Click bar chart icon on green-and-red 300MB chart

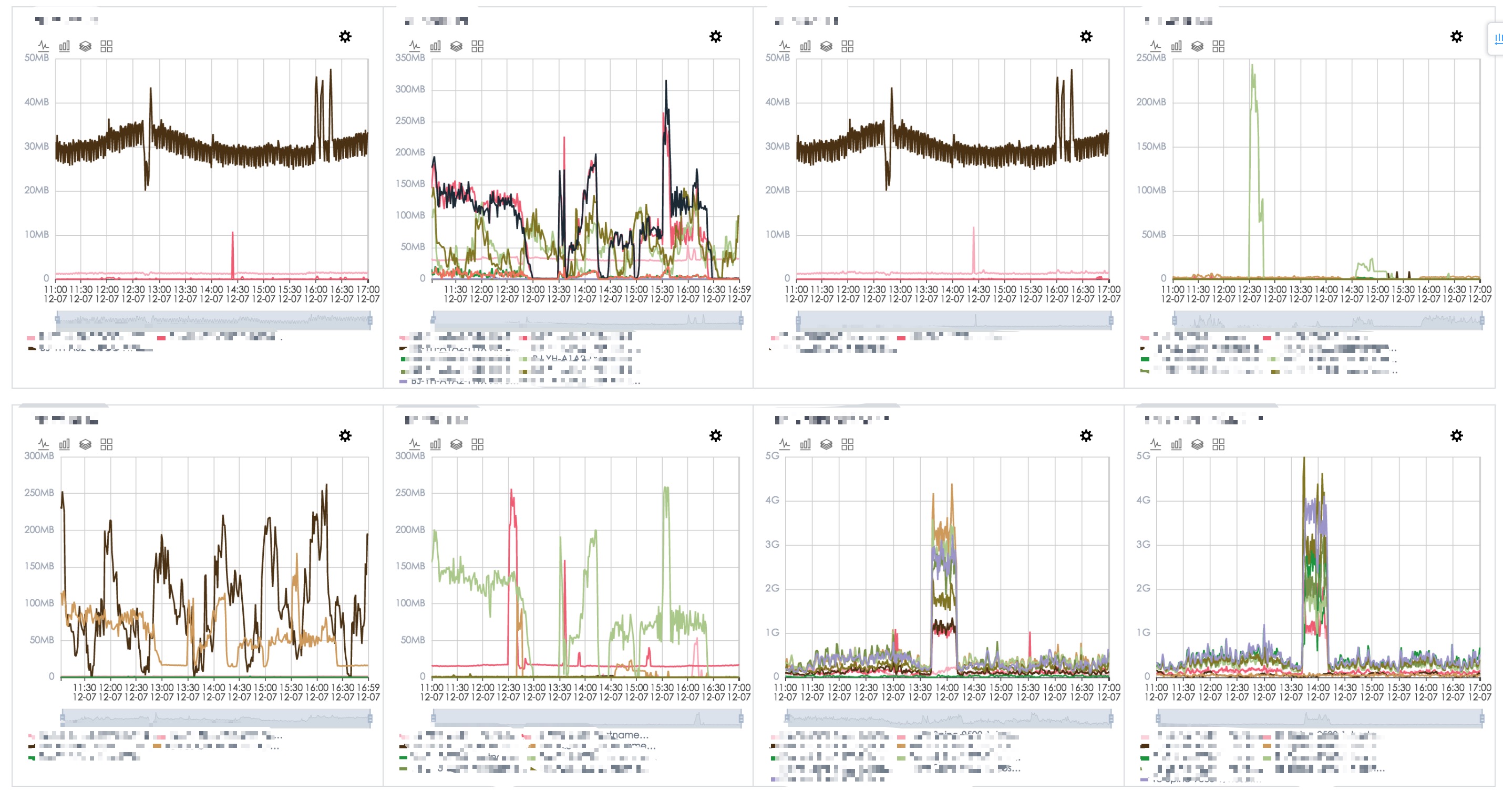[435, 444]
